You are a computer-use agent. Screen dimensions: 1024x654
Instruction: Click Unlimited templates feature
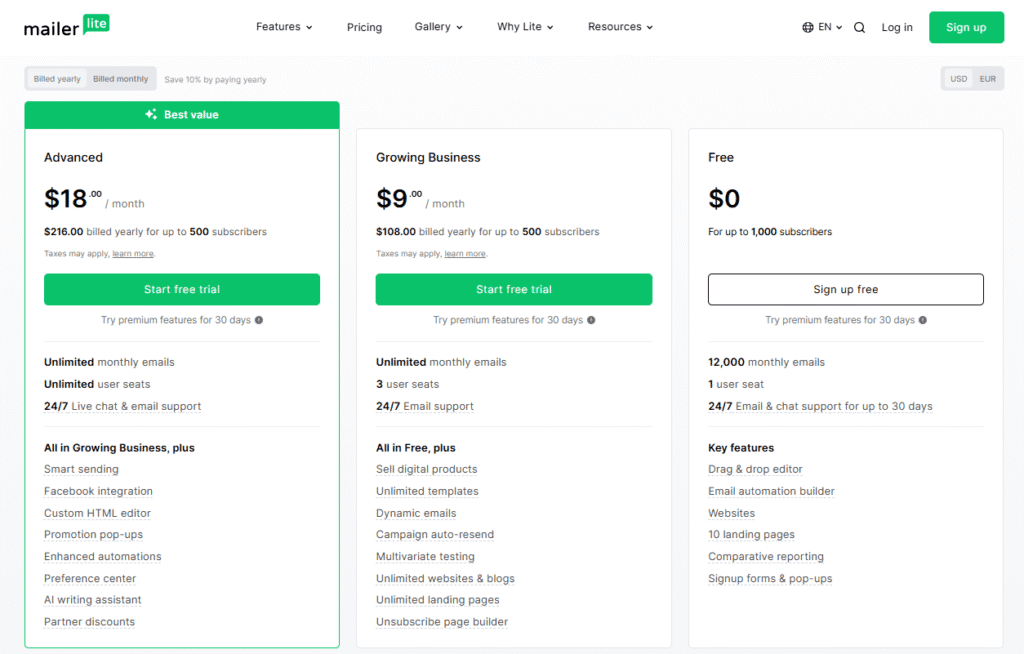427,491
